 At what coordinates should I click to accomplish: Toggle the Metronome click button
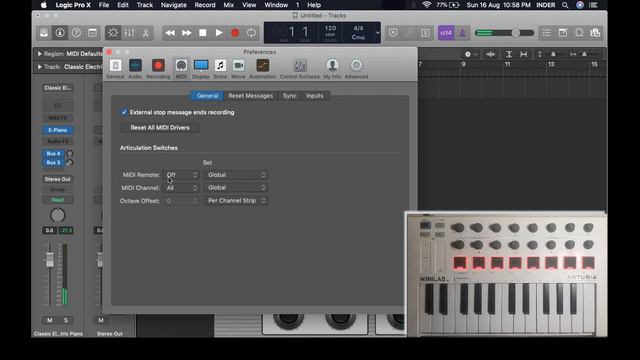point(462,33)
